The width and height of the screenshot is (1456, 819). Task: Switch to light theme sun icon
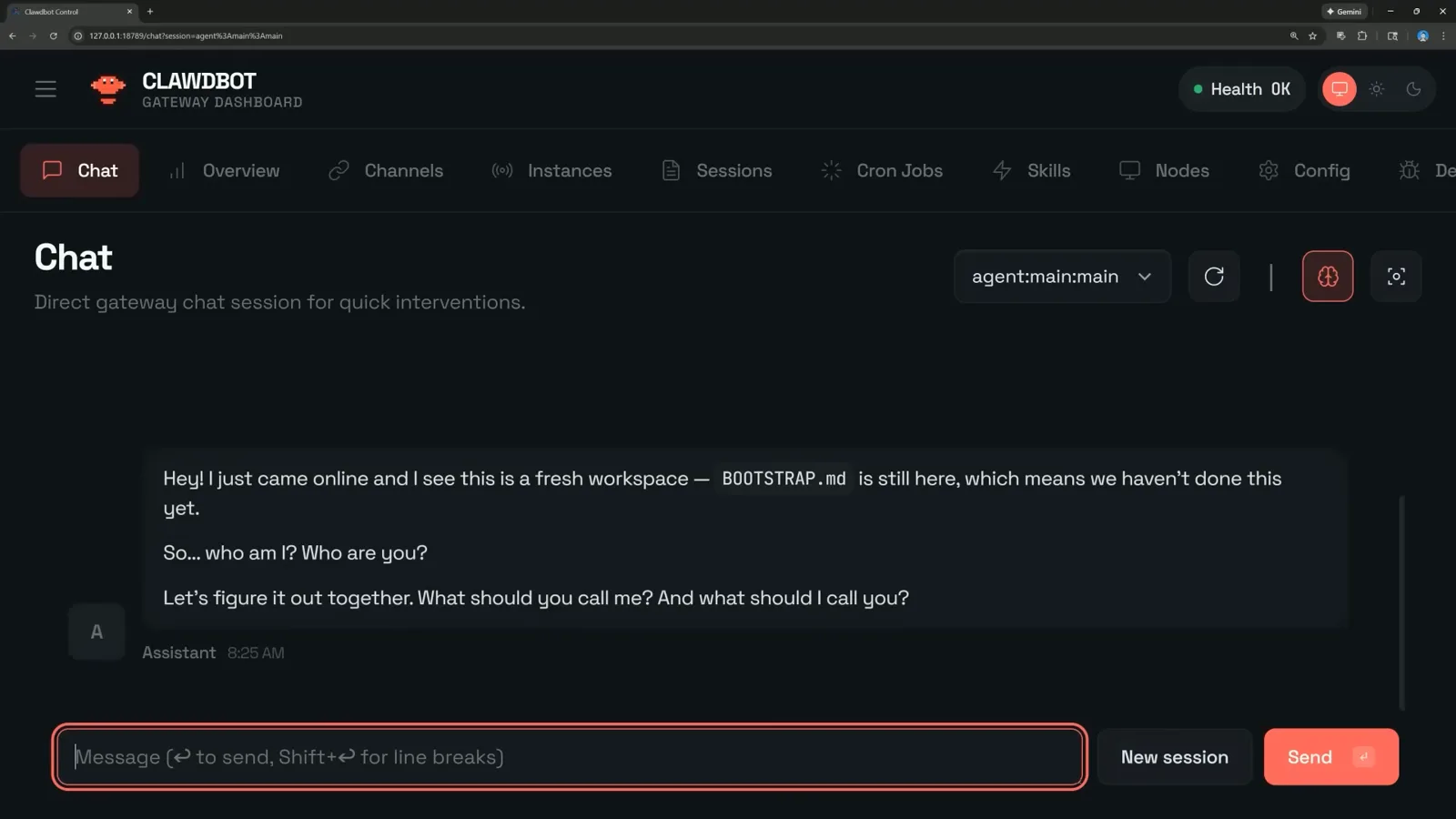pyautogui.click(x=1377, y=89)
